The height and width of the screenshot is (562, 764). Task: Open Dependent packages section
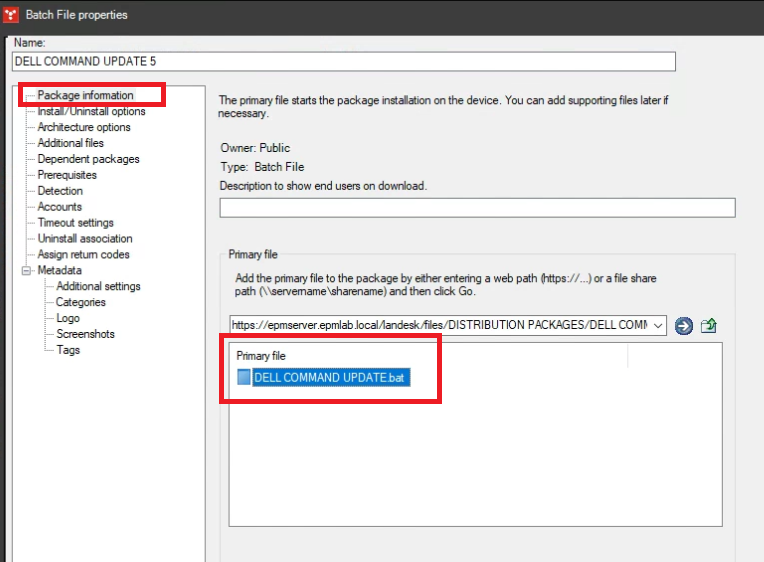(x=88, y=159)
